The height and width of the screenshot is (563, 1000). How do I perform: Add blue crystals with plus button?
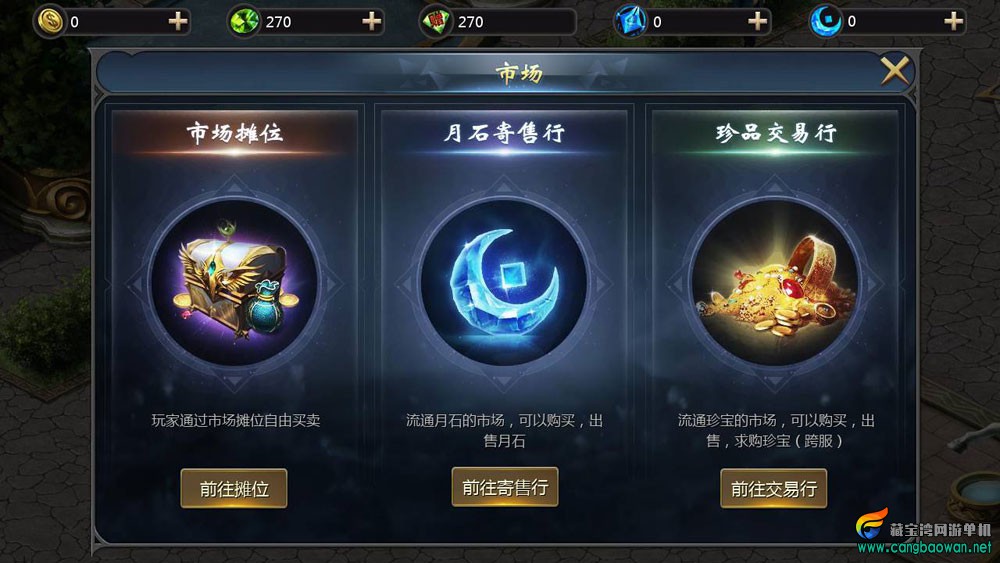click(x=757, y=22)
